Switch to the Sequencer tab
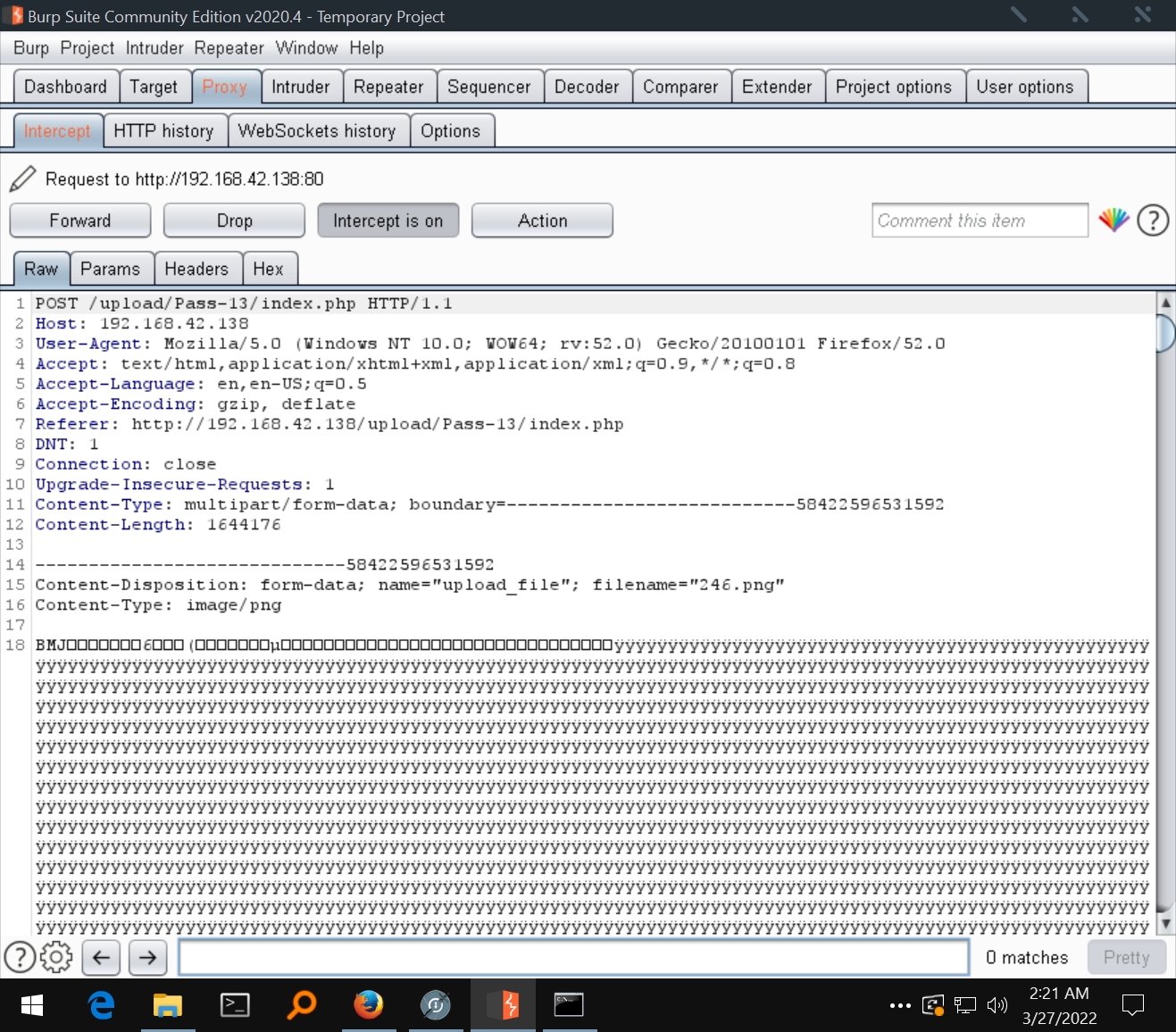 pos(489,87)
